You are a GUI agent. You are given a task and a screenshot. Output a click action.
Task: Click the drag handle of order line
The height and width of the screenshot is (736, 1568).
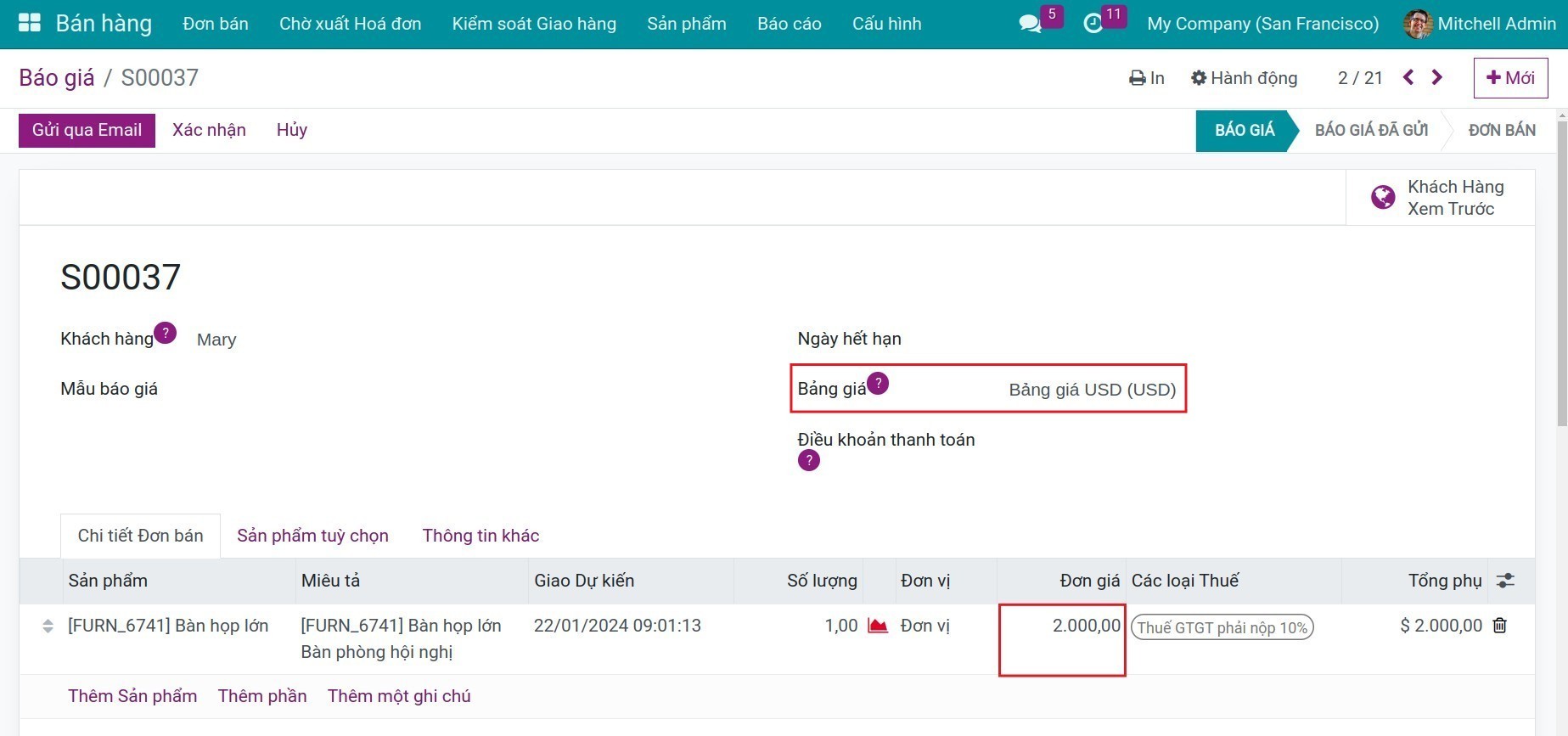click(48, 626)
